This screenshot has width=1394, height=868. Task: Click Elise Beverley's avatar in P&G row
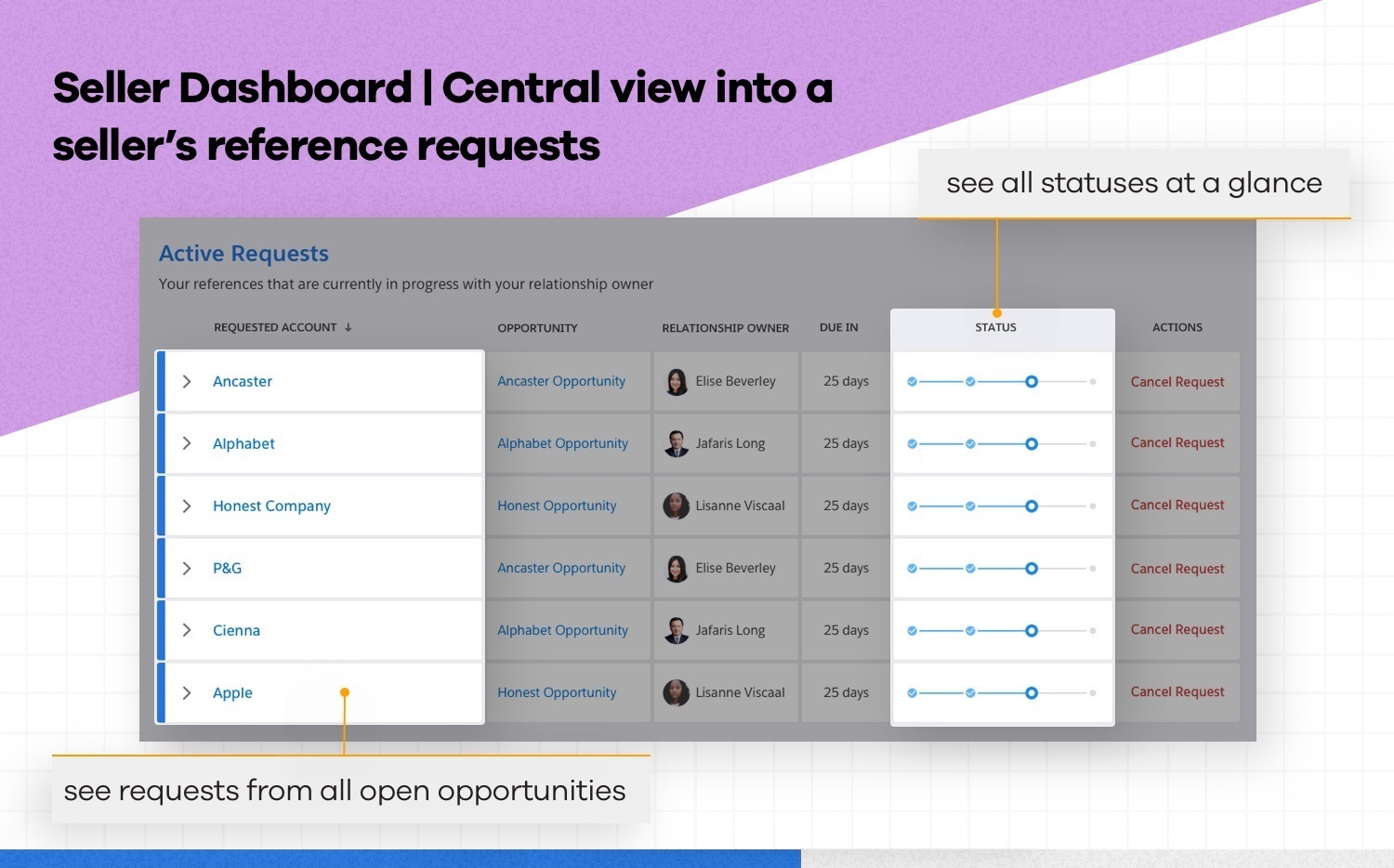tap(677, 569)
